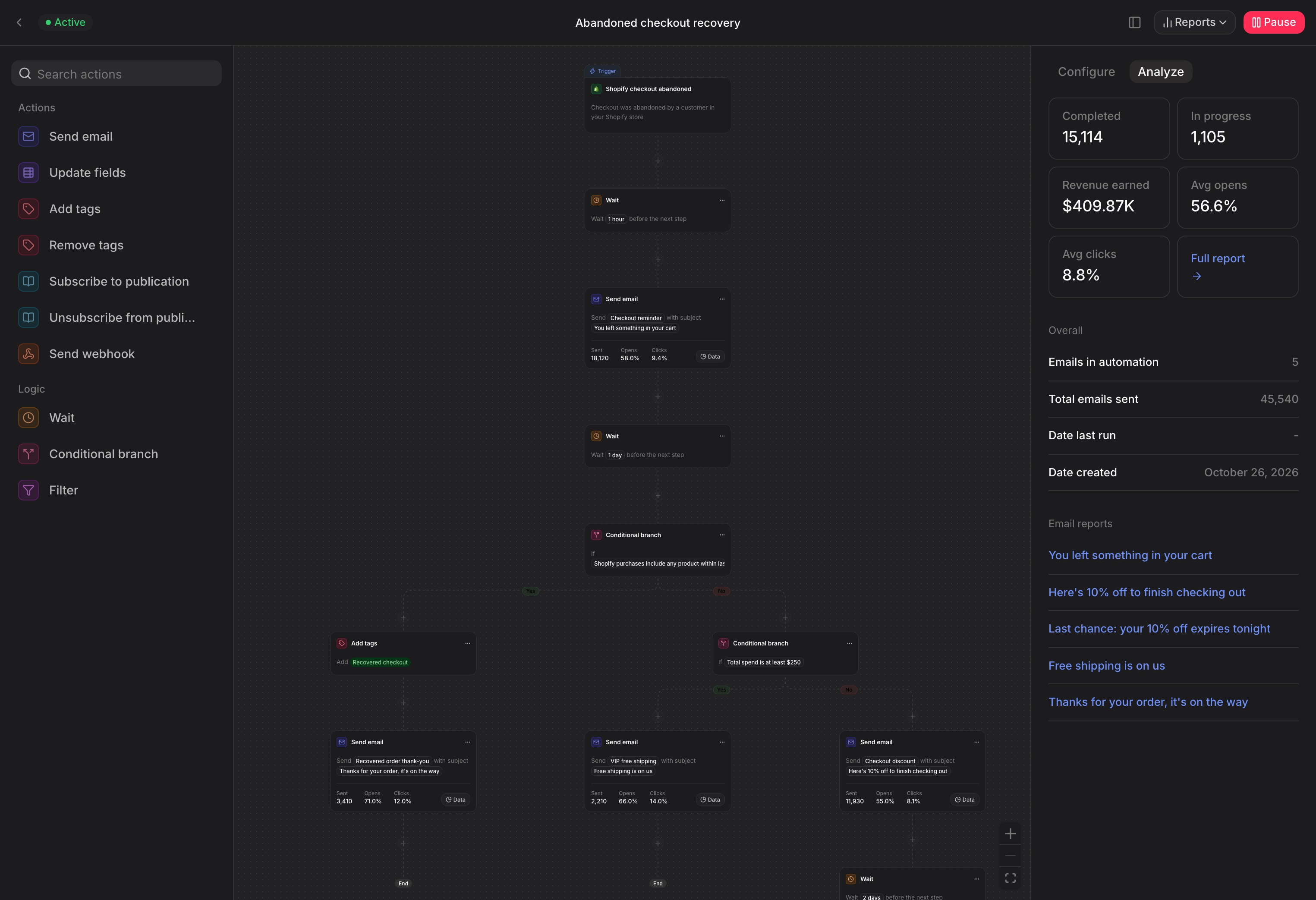Open options menu of Wait 1 day node
1316x900 pixels.
click(722, 436)
